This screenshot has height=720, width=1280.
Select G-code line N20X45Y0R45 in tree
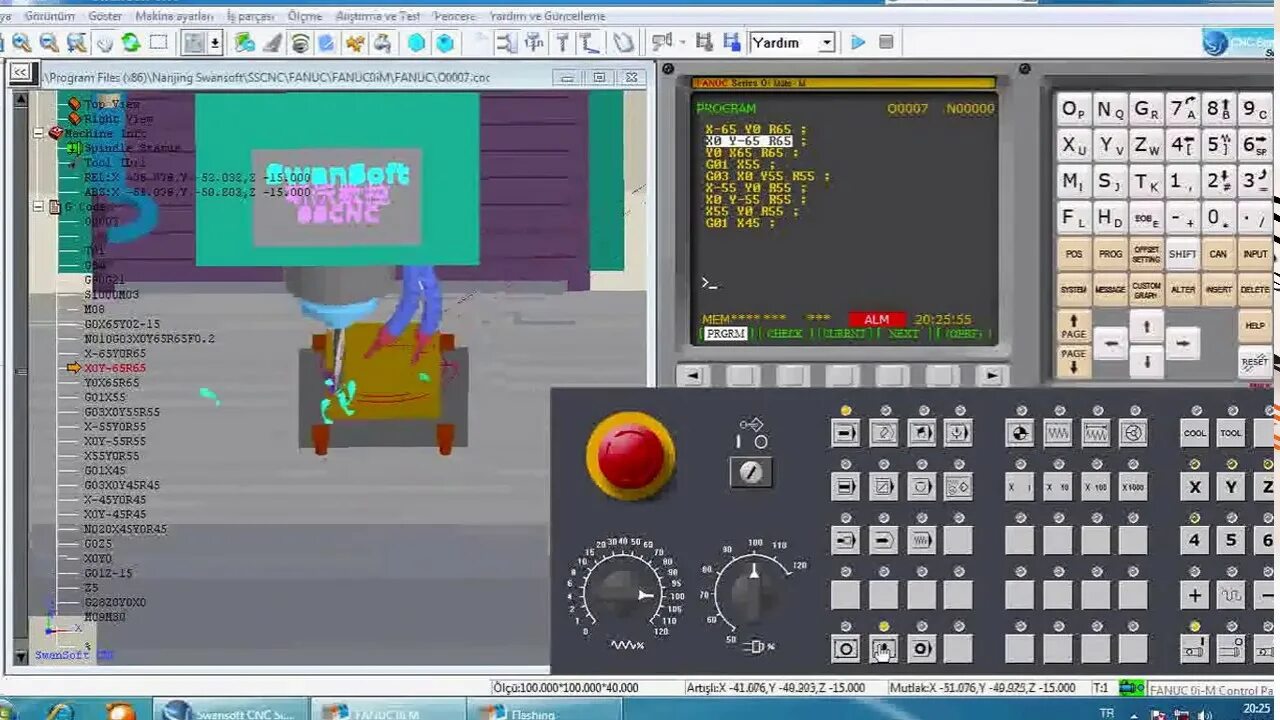point(126,529)
